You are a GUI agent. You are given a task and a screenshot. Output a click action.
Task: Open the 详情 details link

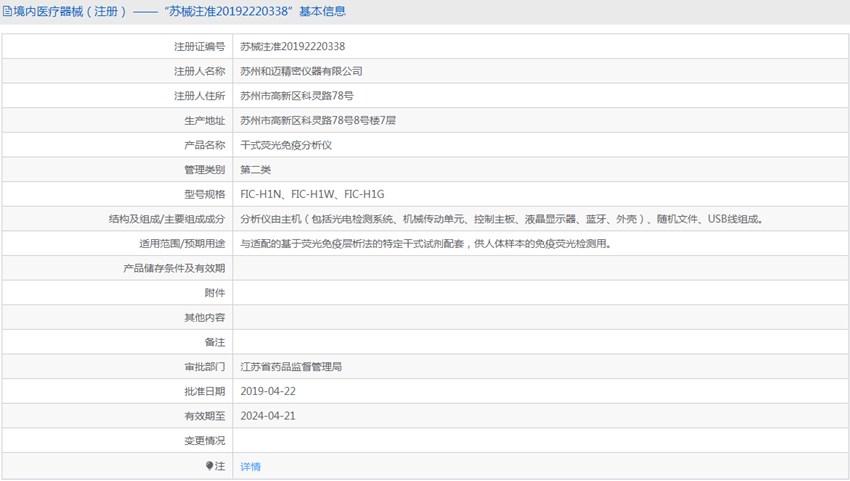pyautogui.click(x=250, y=466)
